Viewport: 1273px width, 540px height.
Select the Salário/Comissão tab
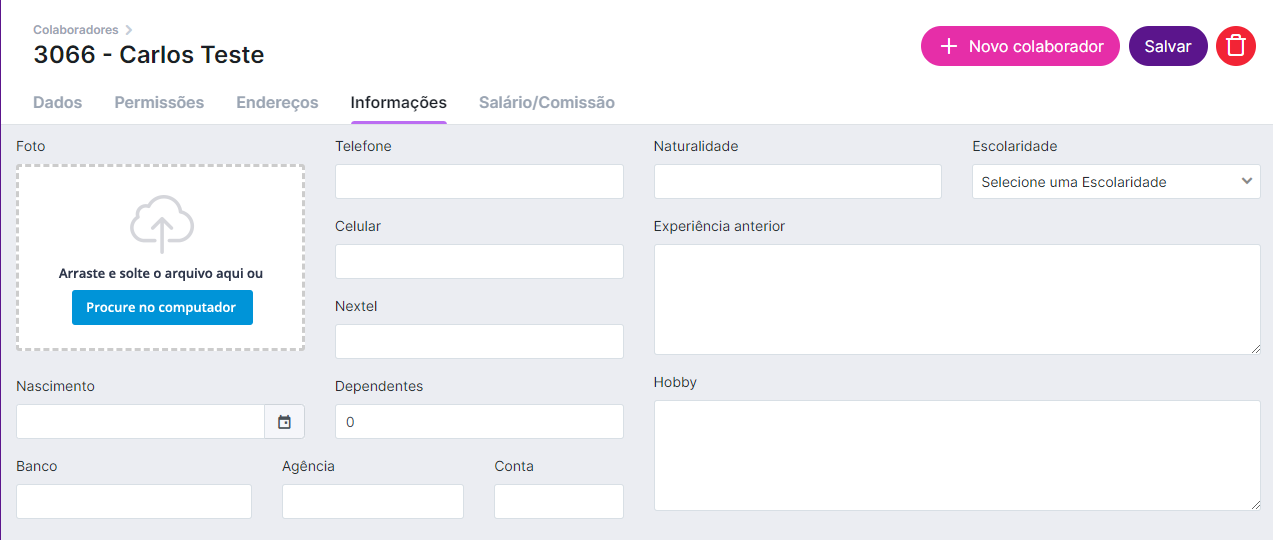tap(547, 102)
